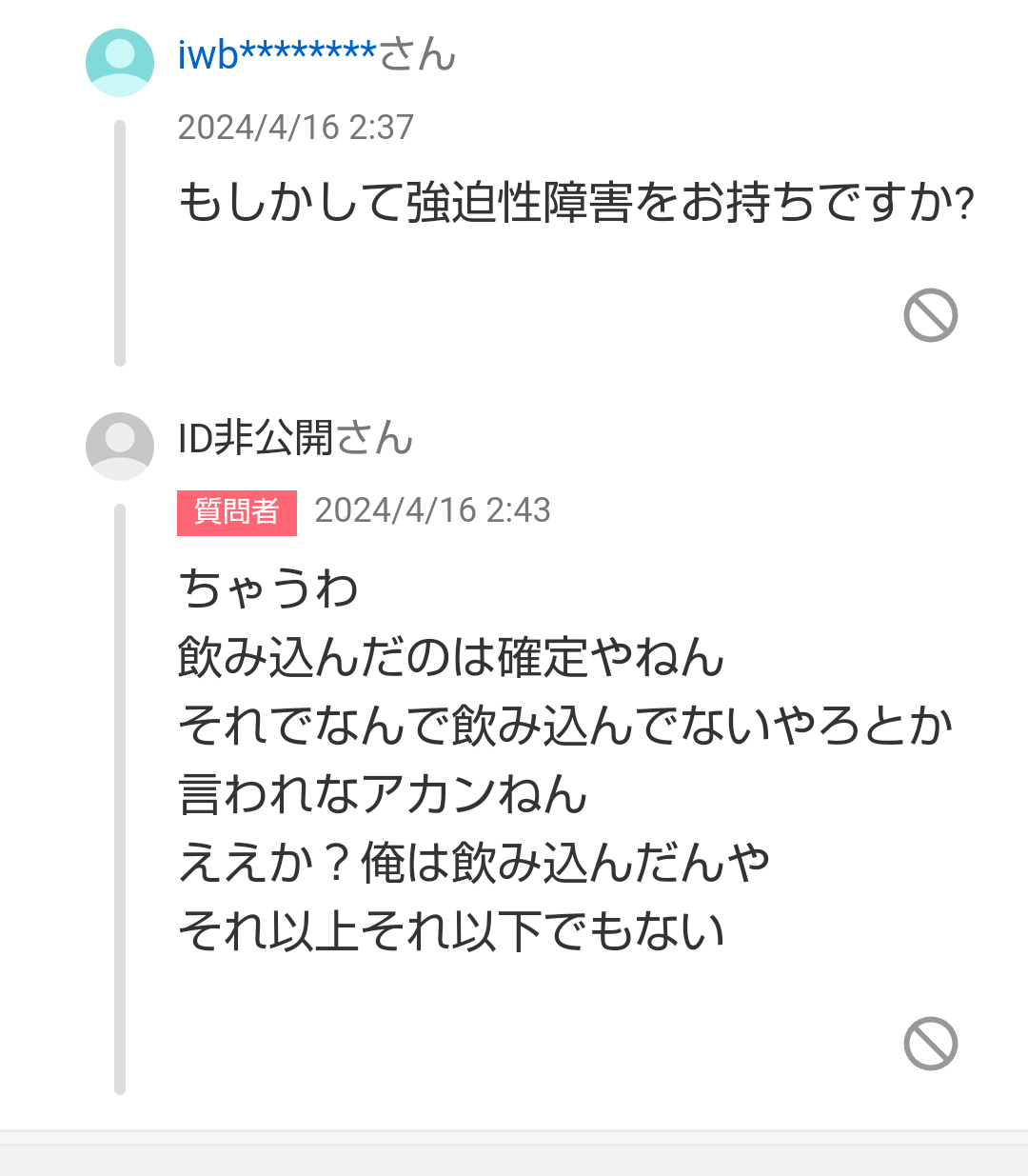
Task: Select the ID非公開さん name label
Action: tap(296, 438)
